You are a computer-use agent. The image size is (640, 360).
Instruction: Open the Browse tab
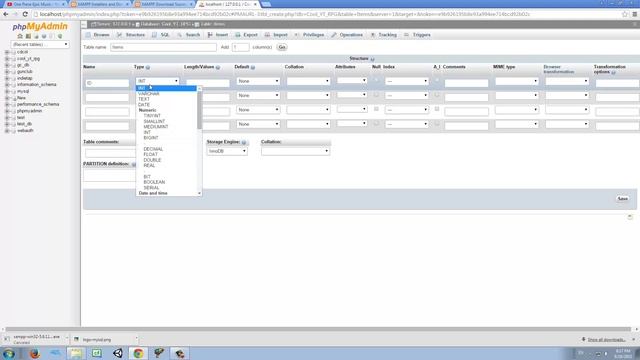click(x=98, y=35)
